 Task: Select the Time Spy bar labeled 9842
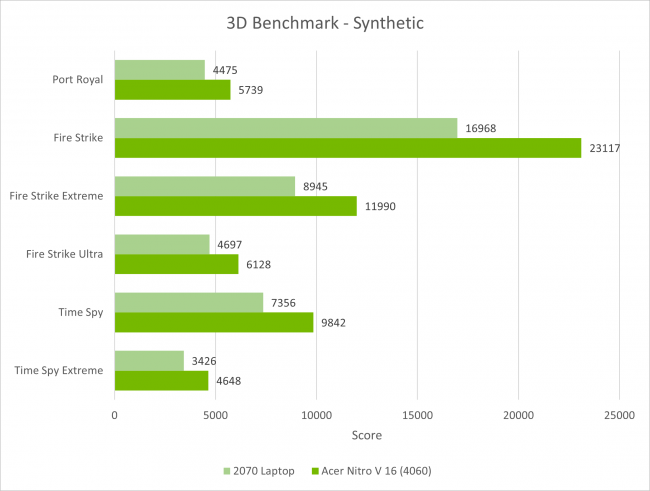214,323
